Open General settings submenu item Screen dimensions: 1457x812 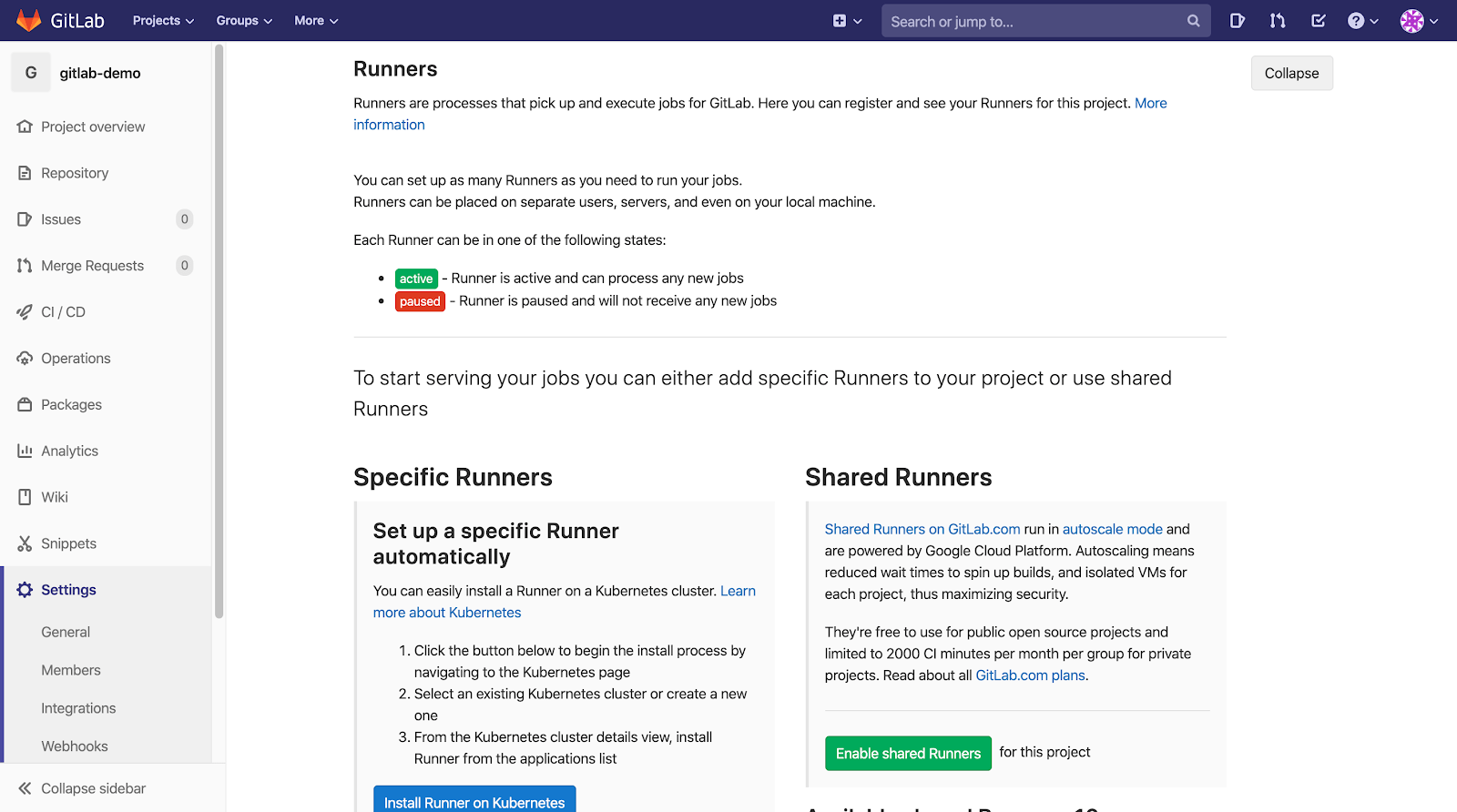pos(66,632)
